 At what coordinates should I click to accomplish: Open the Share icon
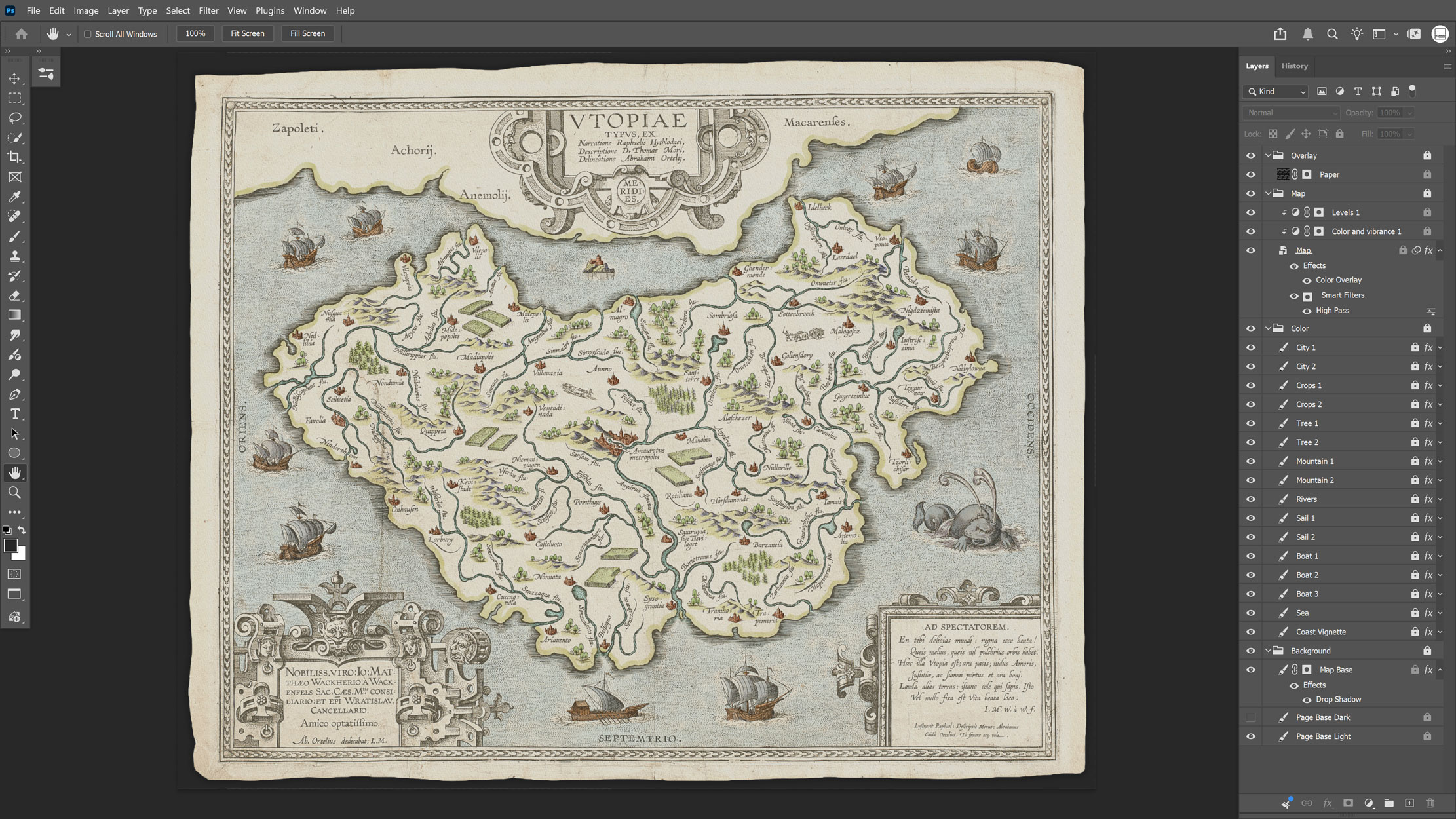click(1280, 34)
